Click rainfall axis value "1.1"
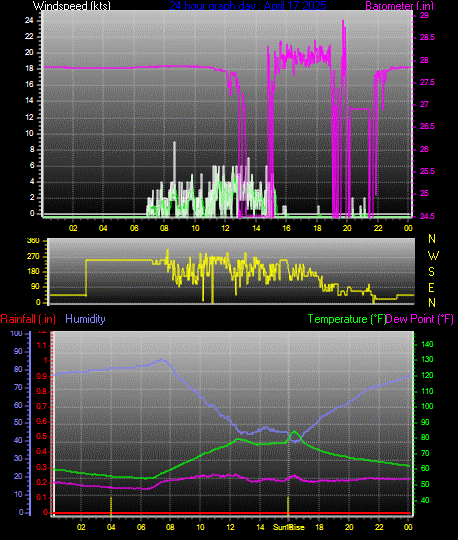Viewport: 458px width, 540px height. coord(41,345)
